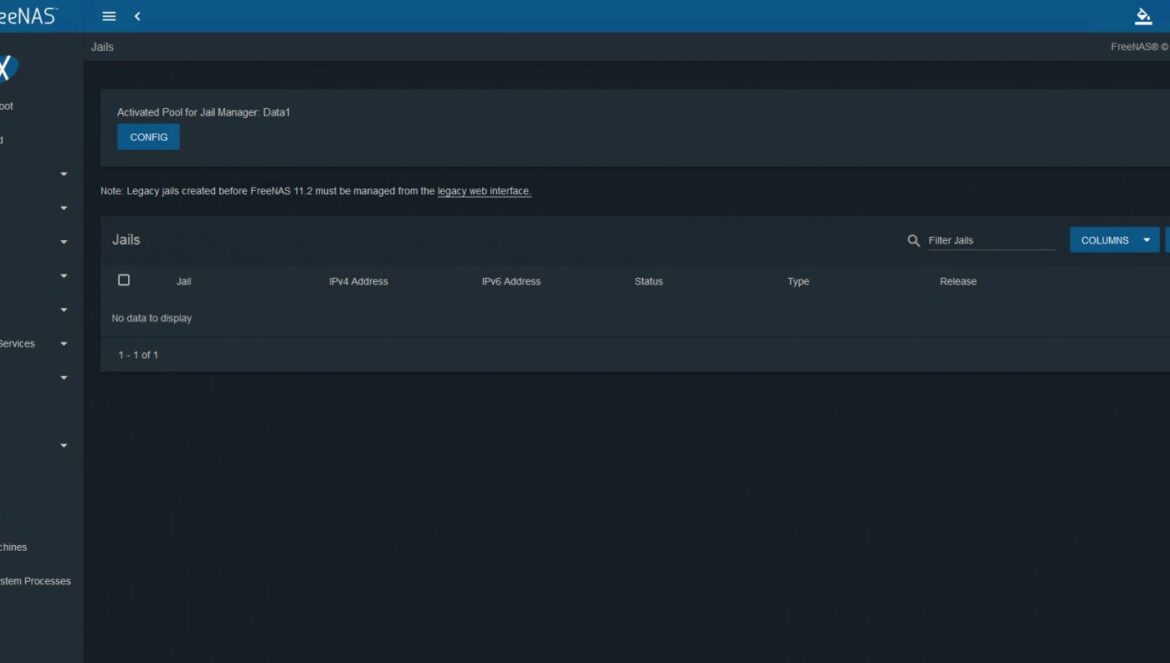This screenshot has width=1170, height=663.
Task: Click the Jails breadcrumb under the top bar
Action: [102, 47]
